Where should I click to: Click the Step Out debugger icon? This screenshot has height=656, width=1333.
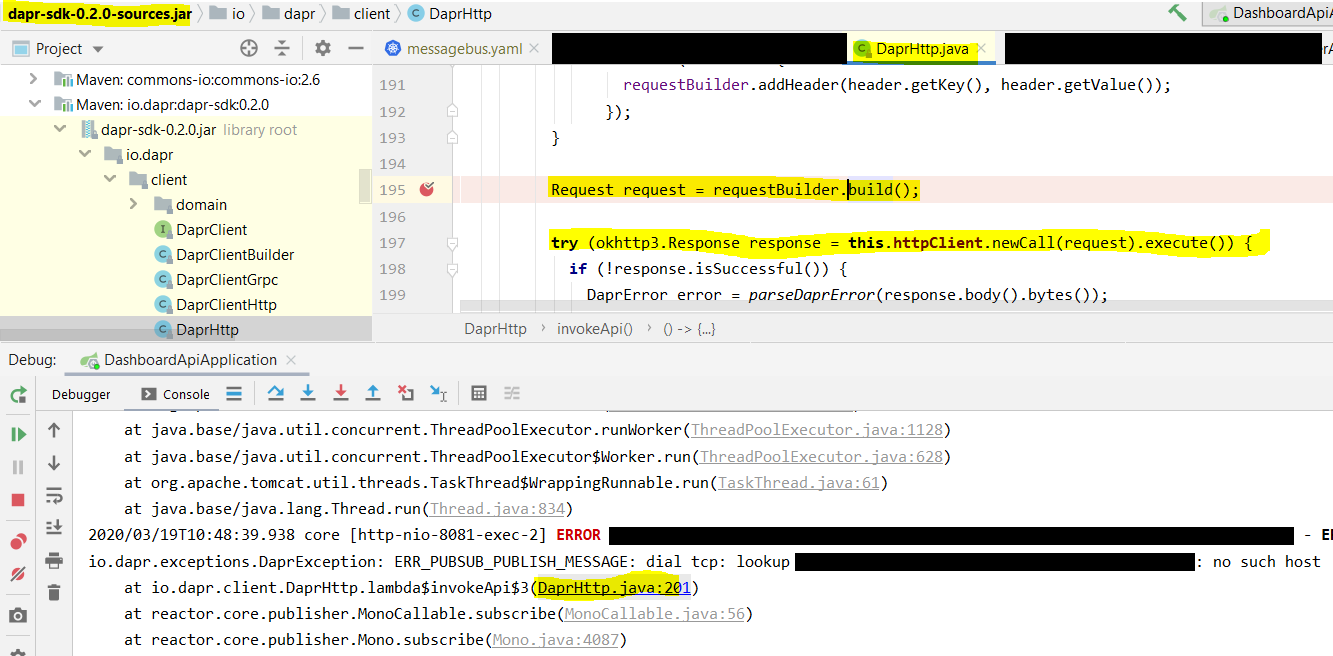pos(372,393)
